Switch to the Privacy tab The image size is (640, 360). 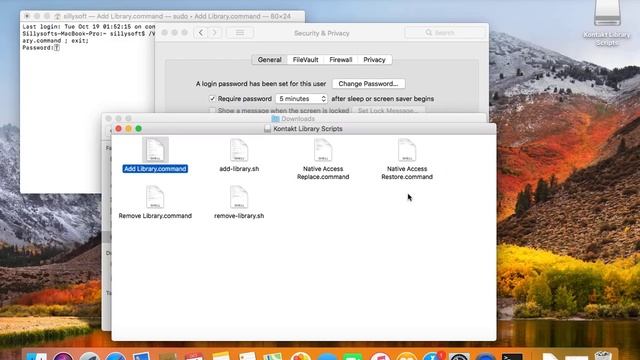(x=374, y=60)
